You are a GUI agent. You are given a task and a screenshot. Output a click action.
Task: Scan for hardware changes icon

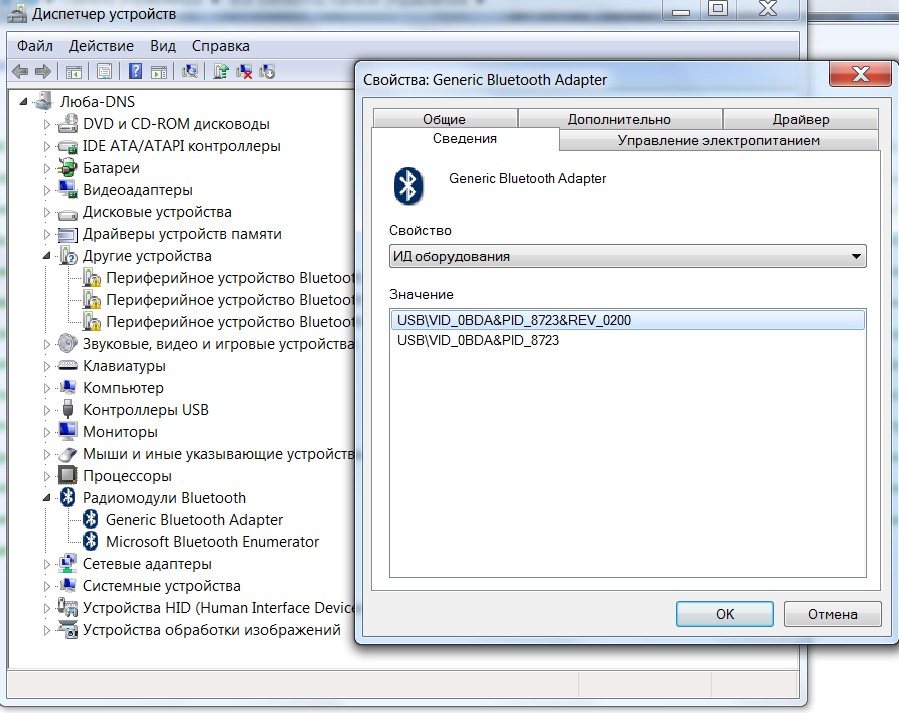[190, 71]
